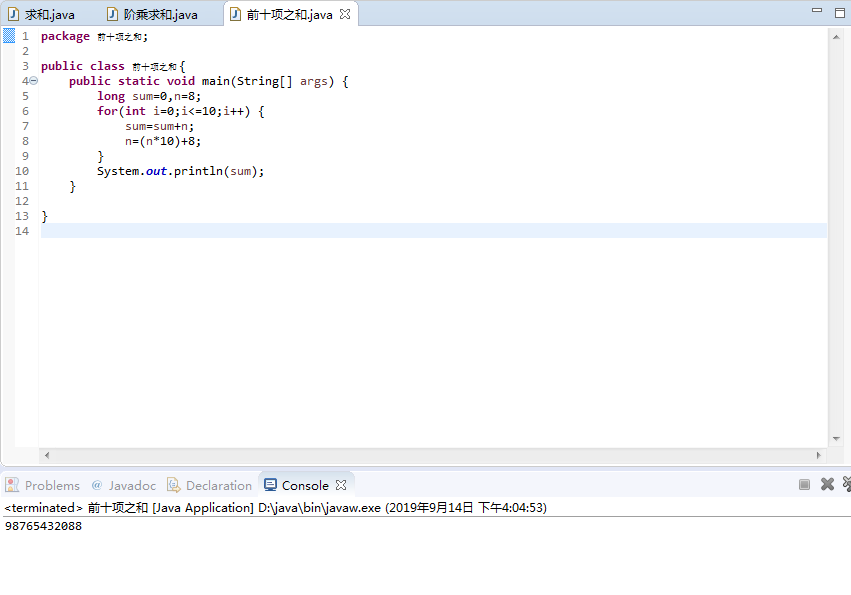Click the 'n=(n*10)+8;' statement
Image resolution: width=851 pixels, height=595 pixels.
(163, 141)
